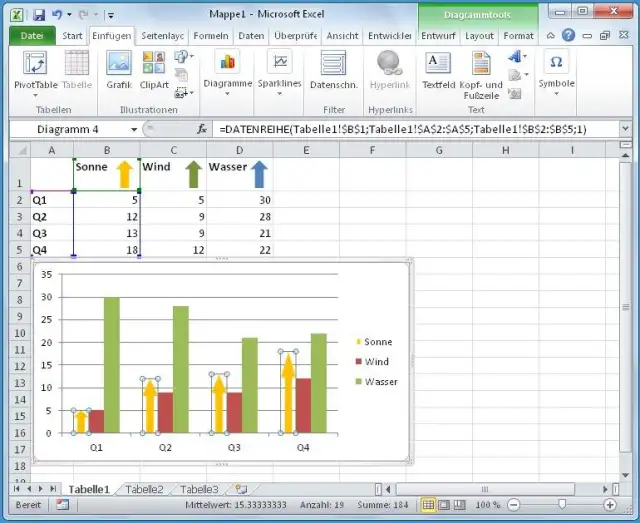640x523 pixels.
Task: Switch to the Tabelle2 sheet tab
Action: 144,489
